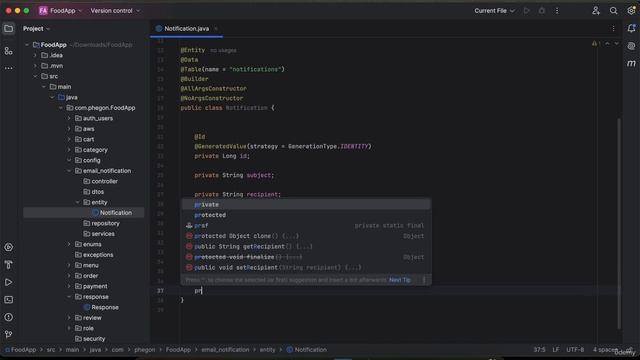Click the UTF-8 encoding indicator
Screen dimensions: 640x360
coord(575,350)
